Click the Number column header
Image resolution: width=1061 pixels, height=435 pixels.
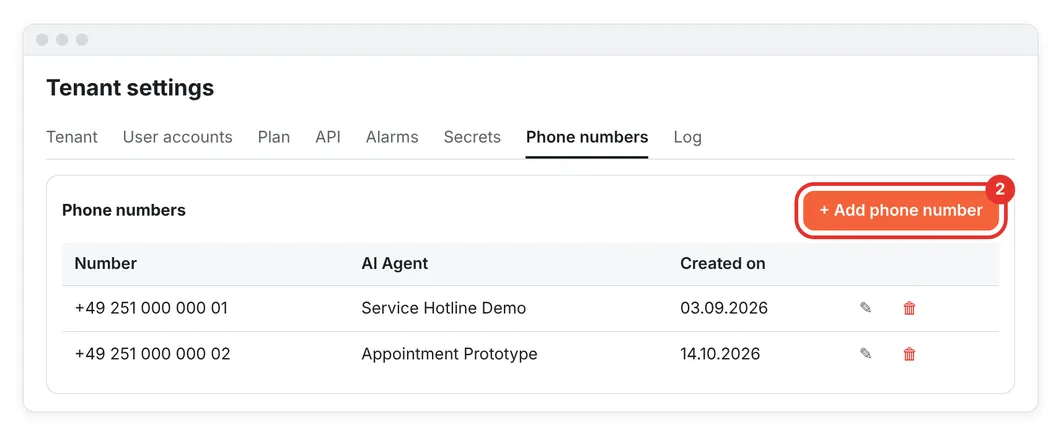[x=106, y=263]
